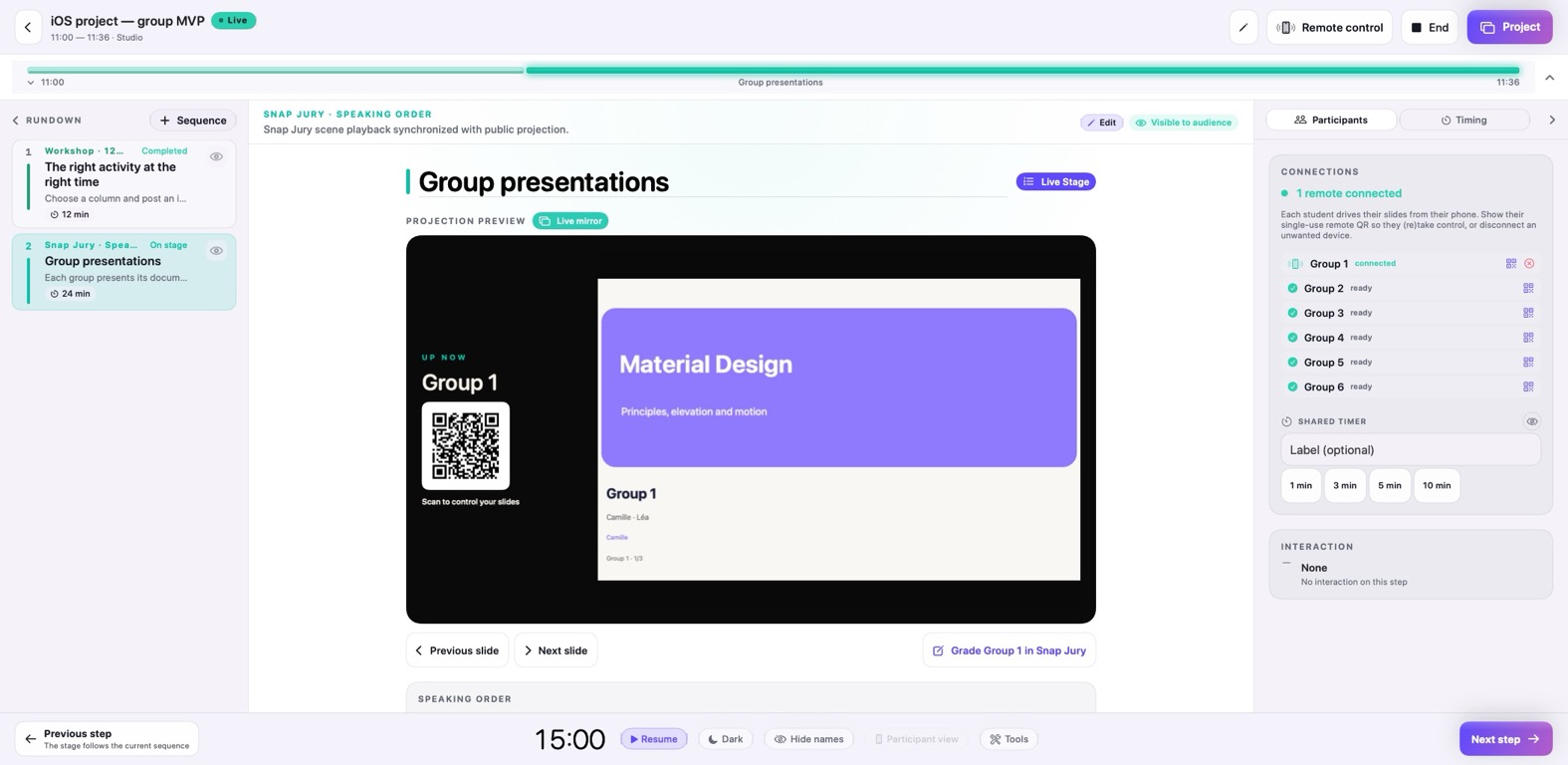Viewport: 1568px width, 765px height.
Task: Expand the Interaction None row
Action: 1411,574
